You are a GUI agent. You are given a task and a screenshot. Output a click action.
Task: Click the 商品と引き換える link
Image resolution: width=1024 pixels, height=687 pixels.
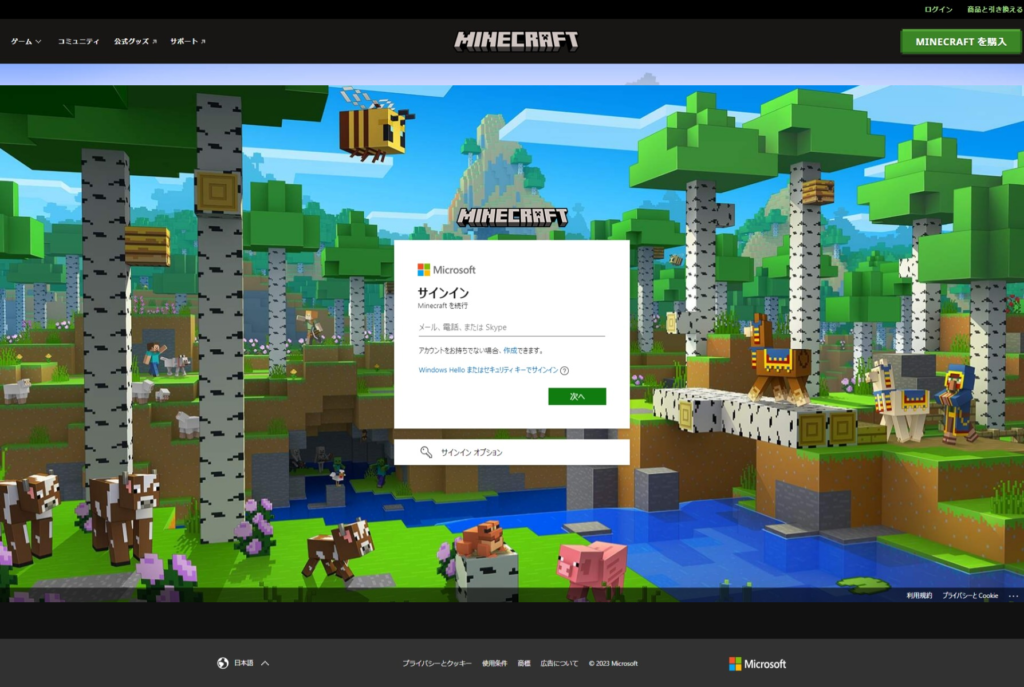(994, 9)
